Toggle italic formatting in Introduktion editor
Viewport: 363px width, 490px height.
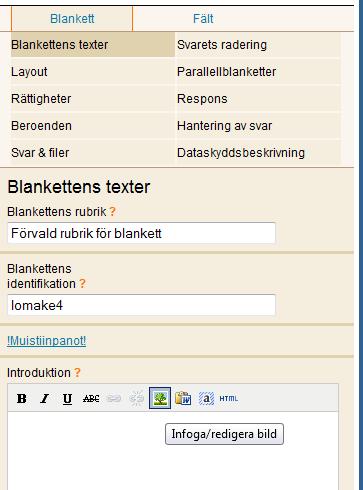44,398
